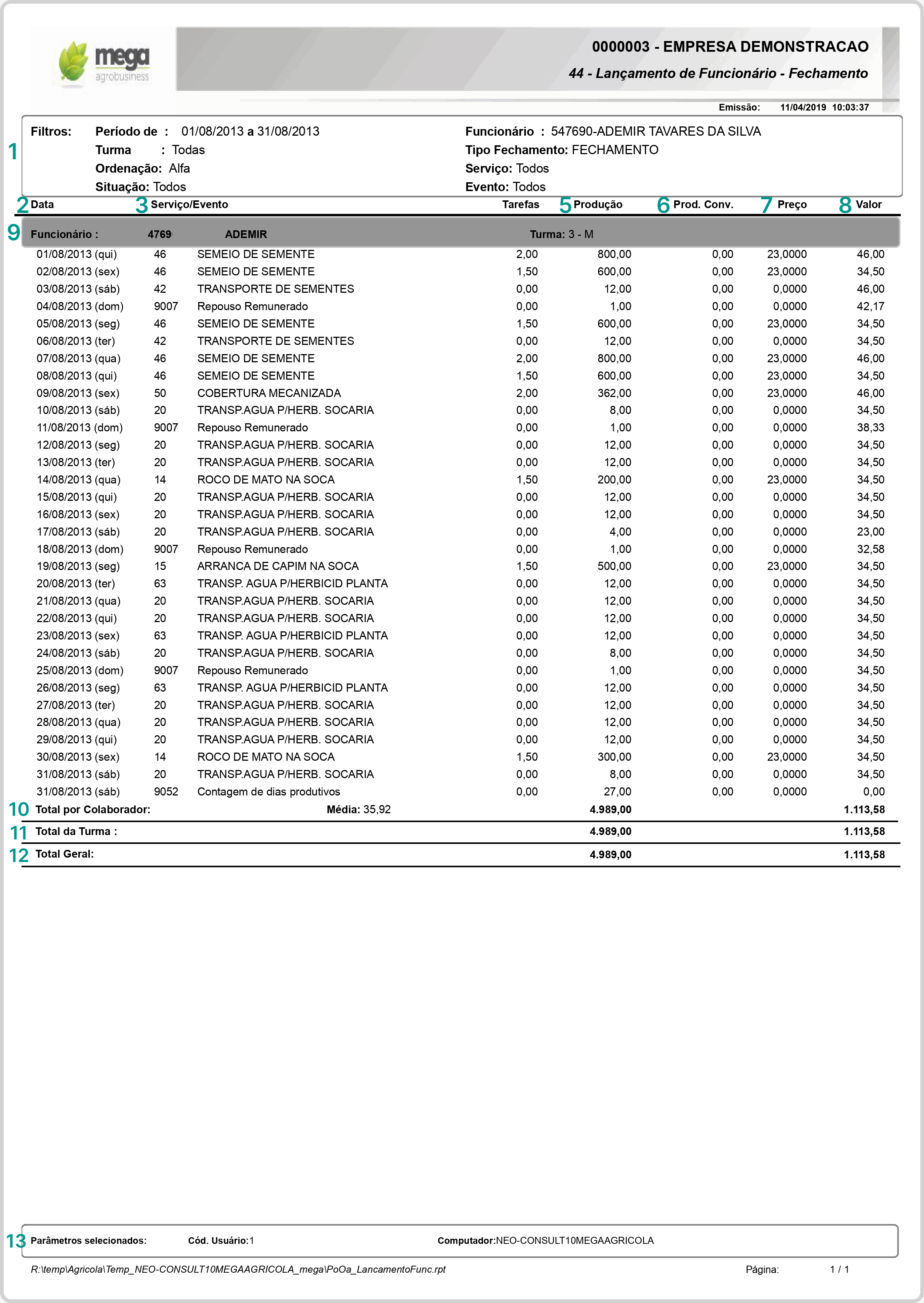Click the number 5 marker next to Produção
The image size is (924, 1303).
coord(565,205)
